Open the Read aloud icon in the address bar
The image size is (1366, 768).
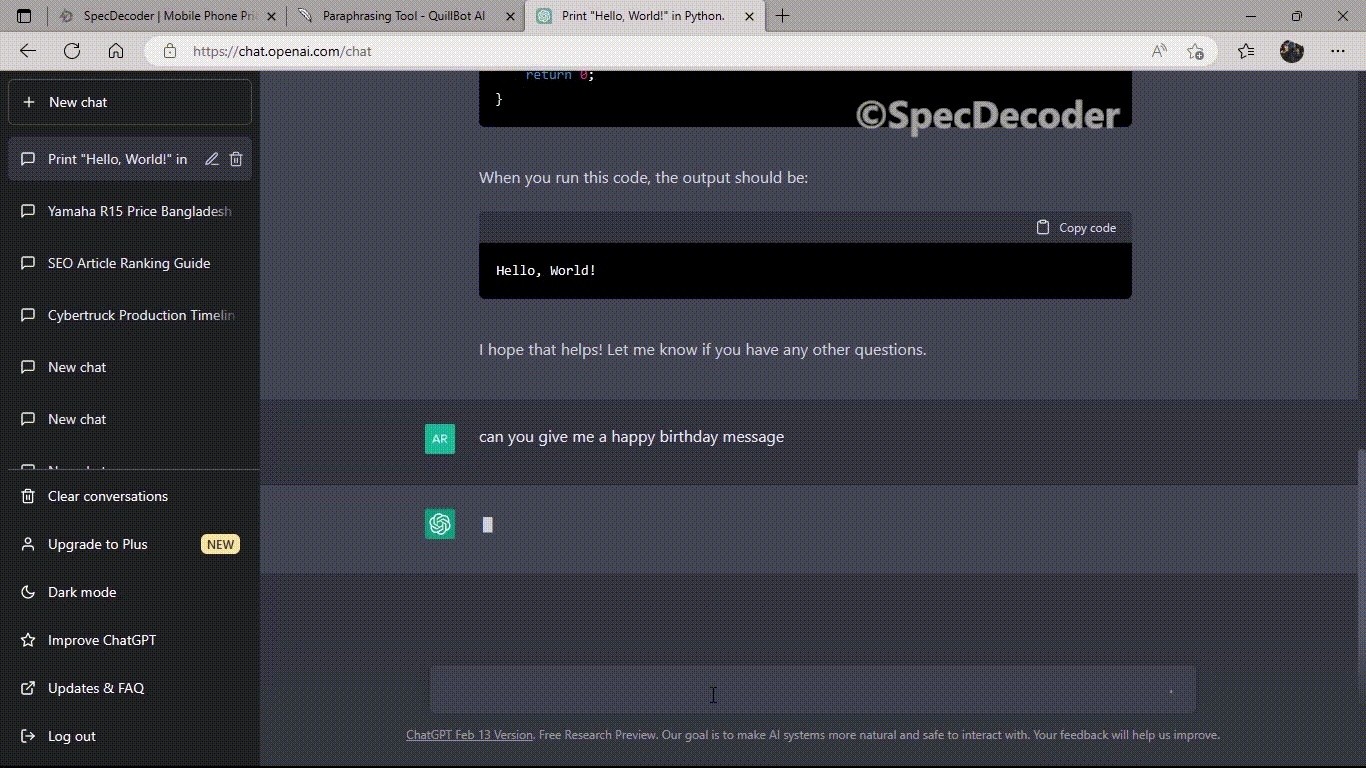point(1157,51)
